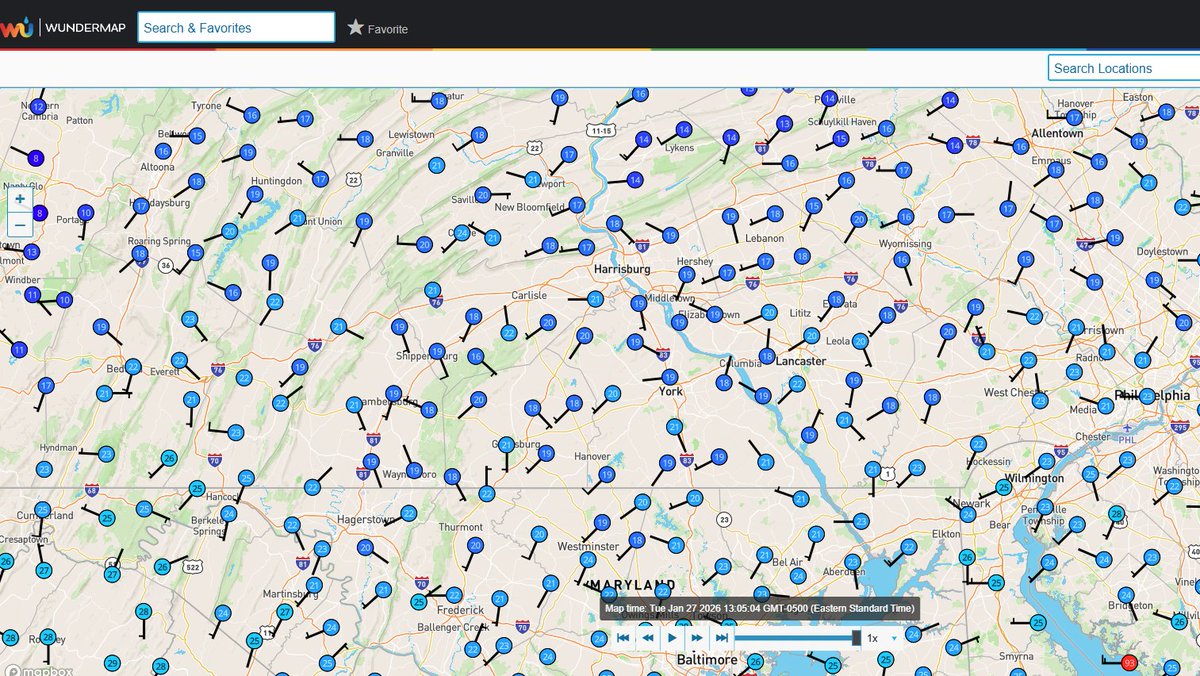This screenshot has width=1200, height=676.
Task: Click the Carlisle town label
Action: click(529, 295)
